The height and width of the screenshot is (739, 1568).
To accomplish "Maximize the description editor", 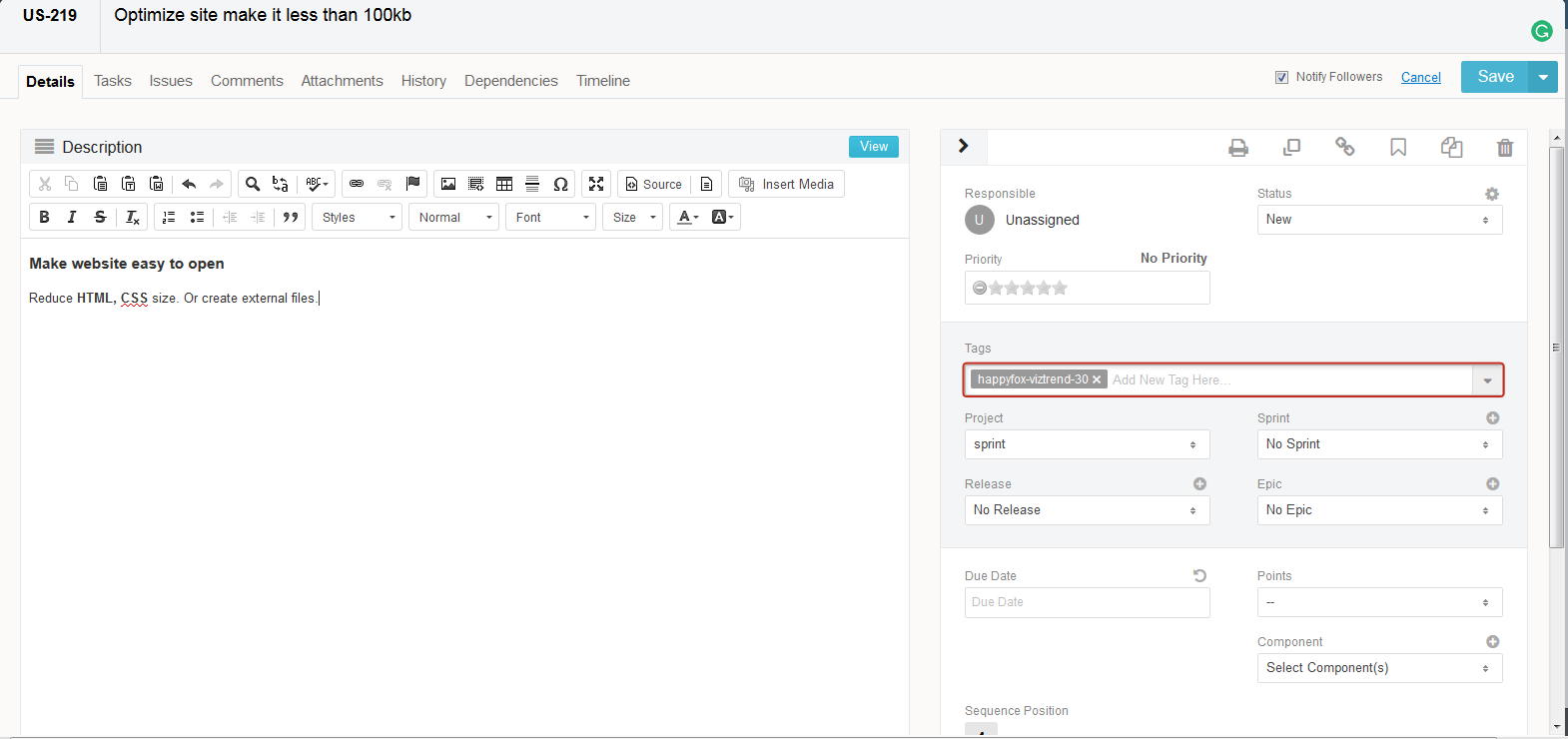I will (596, 184).
